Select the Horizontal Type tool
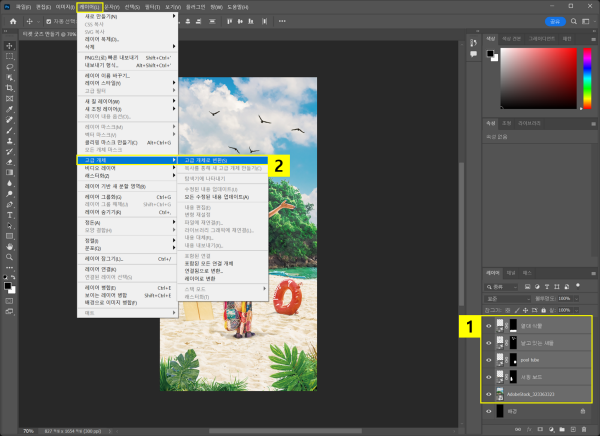This screenshot has height=436, width=600. point(10,215)
